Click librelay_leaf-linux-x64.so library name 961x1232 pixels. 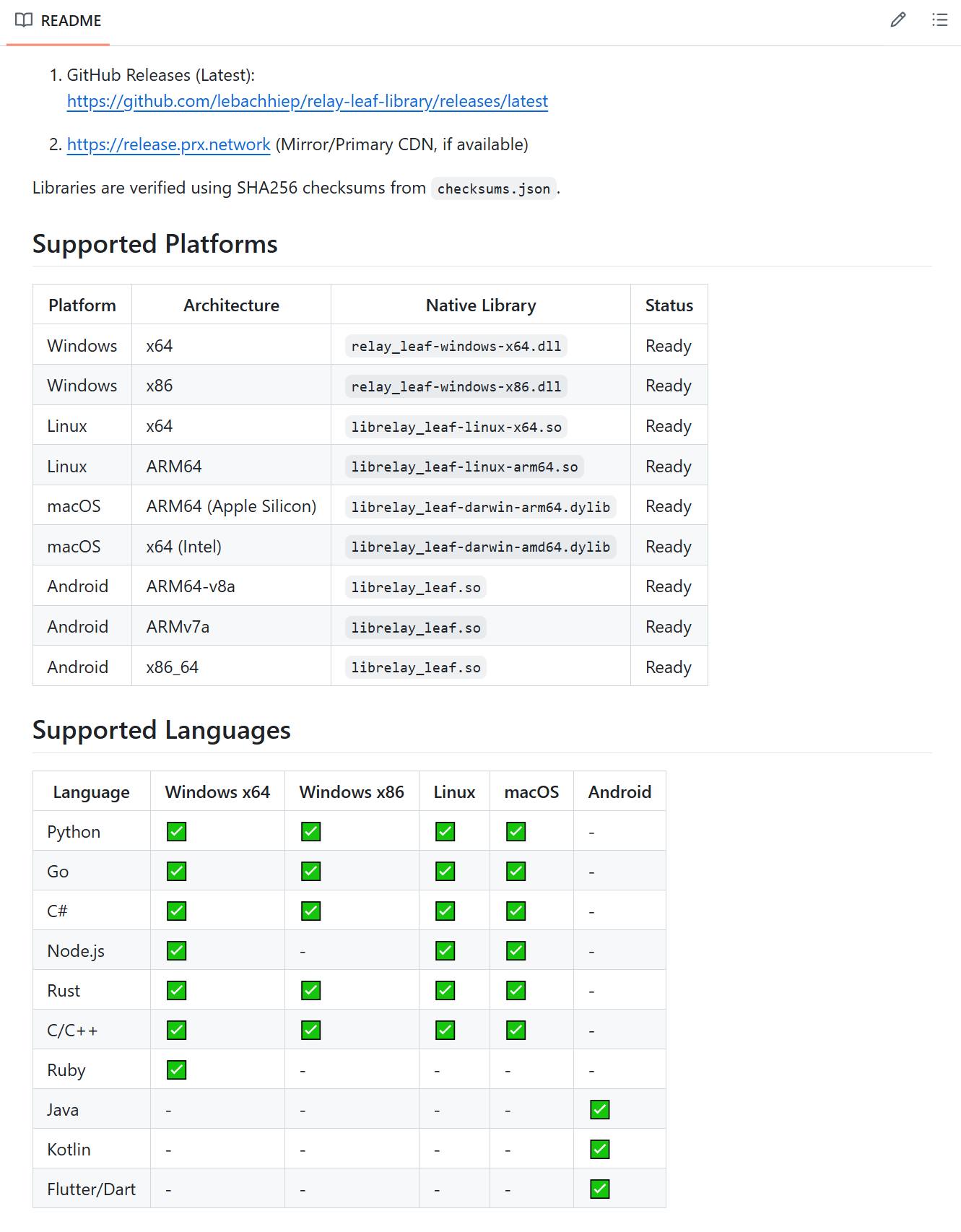point(456,427)
